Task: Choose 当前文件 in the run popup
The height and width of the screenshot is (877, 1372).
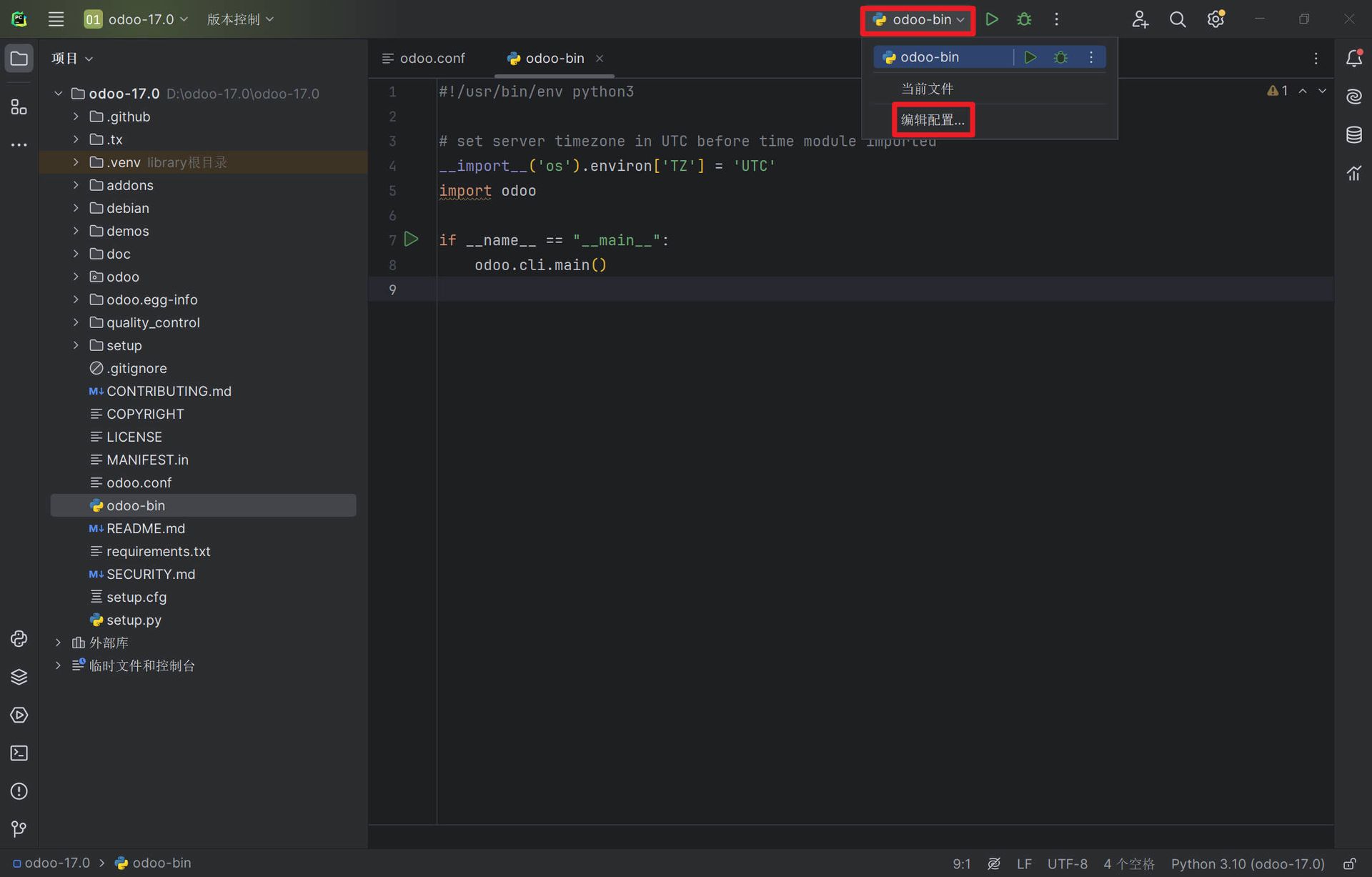Action: pos(926,89)
